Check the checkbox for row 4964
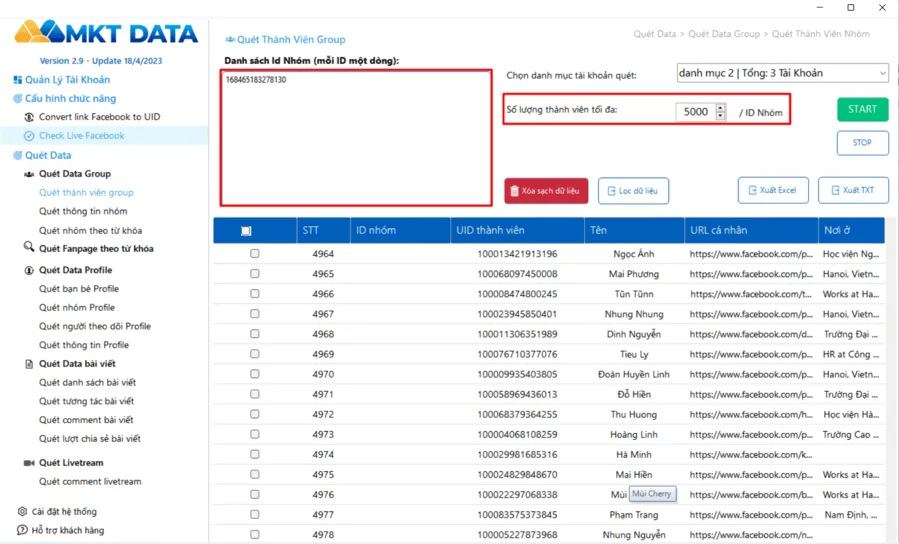Screen dimensions: 899x544 click(x=254, y=254)
